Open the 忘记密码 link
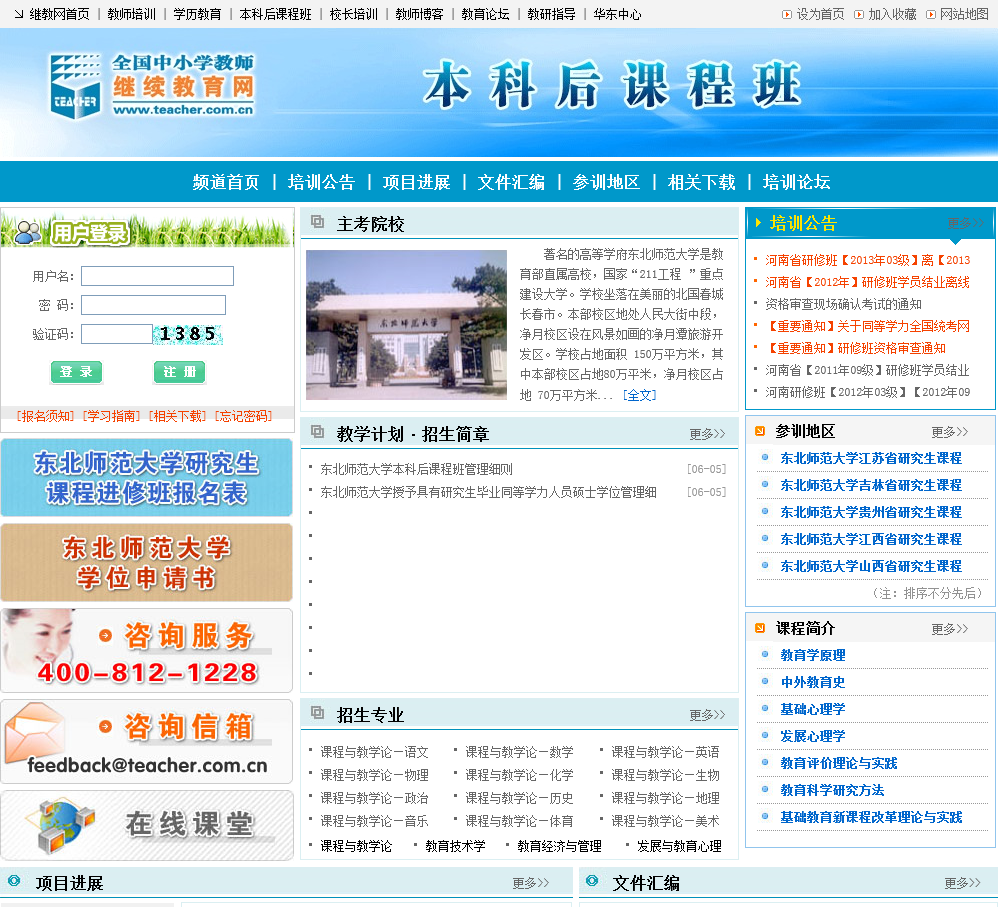Viewport: 998px width, 907px height. pyautogui.click(x=243, y=416)
